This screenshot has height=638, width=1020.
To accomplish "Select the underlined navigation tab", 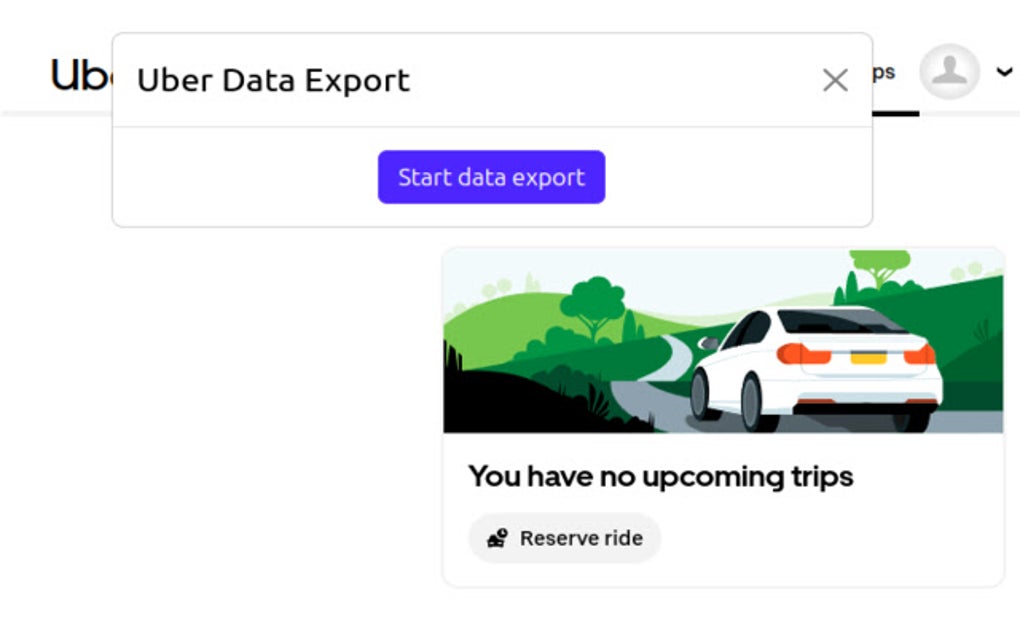I will (885, 71).
